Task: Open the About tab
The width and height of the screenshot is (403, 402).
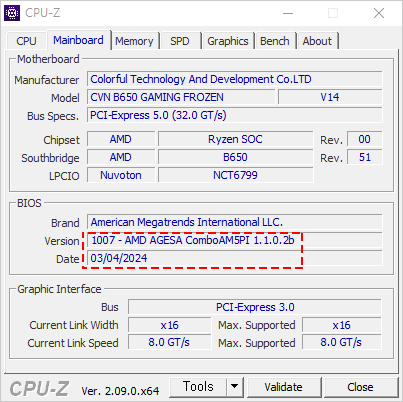Action: tap(317, 41)
